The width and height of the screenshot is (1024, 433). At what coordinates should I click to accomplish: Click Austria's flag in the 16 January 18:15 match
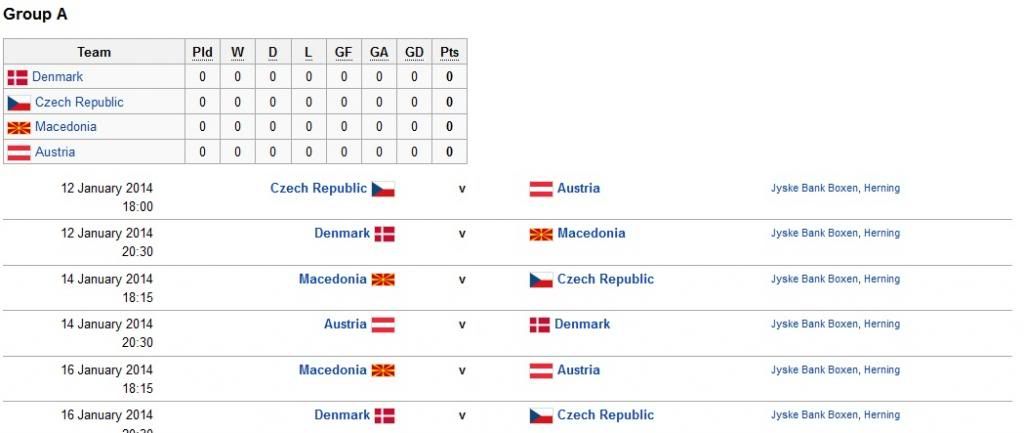[x=541, y=371]
